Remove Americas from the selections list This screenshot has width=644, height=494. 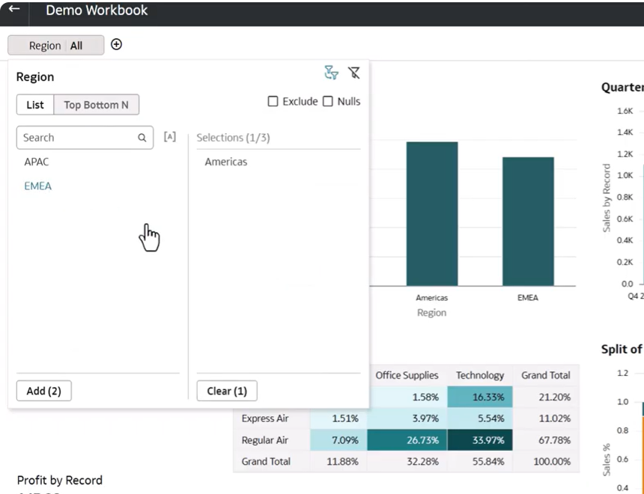[226, 162]
